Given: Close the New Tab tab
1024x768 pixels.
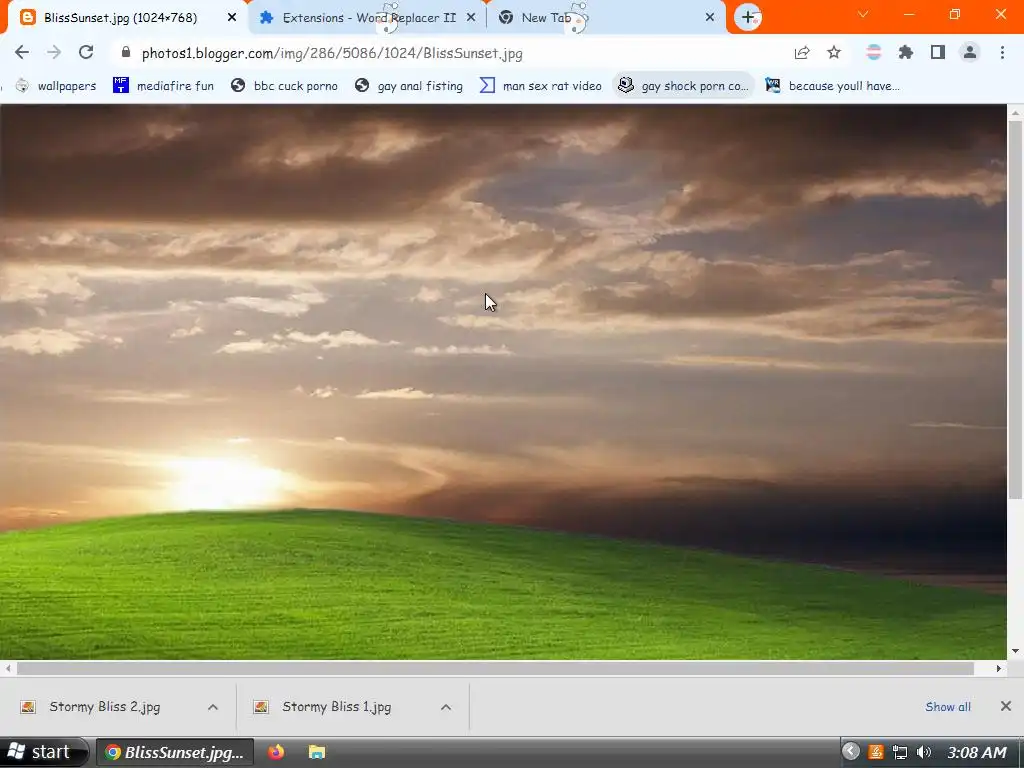Looking at the screenshot, I should pos(710,18).
